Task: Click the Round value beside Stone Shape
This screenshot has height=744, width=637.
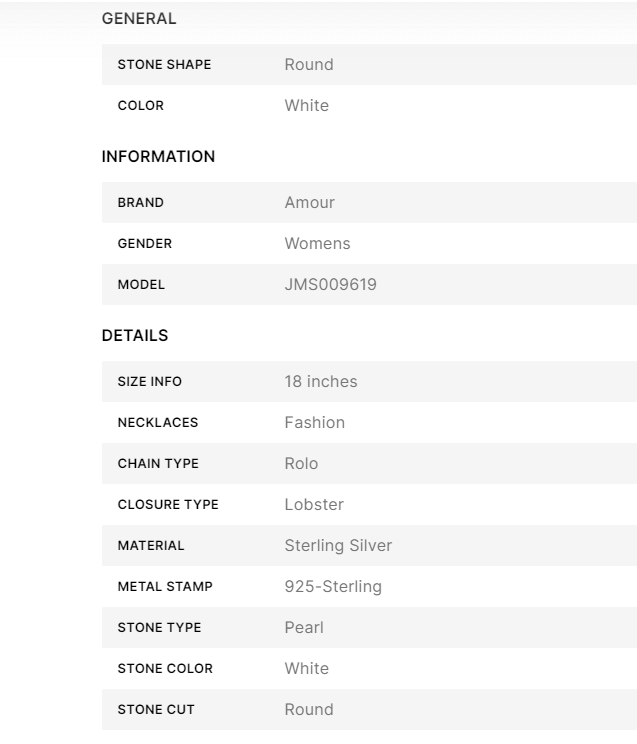Action: pyautogui.click(x=308, y=65)
